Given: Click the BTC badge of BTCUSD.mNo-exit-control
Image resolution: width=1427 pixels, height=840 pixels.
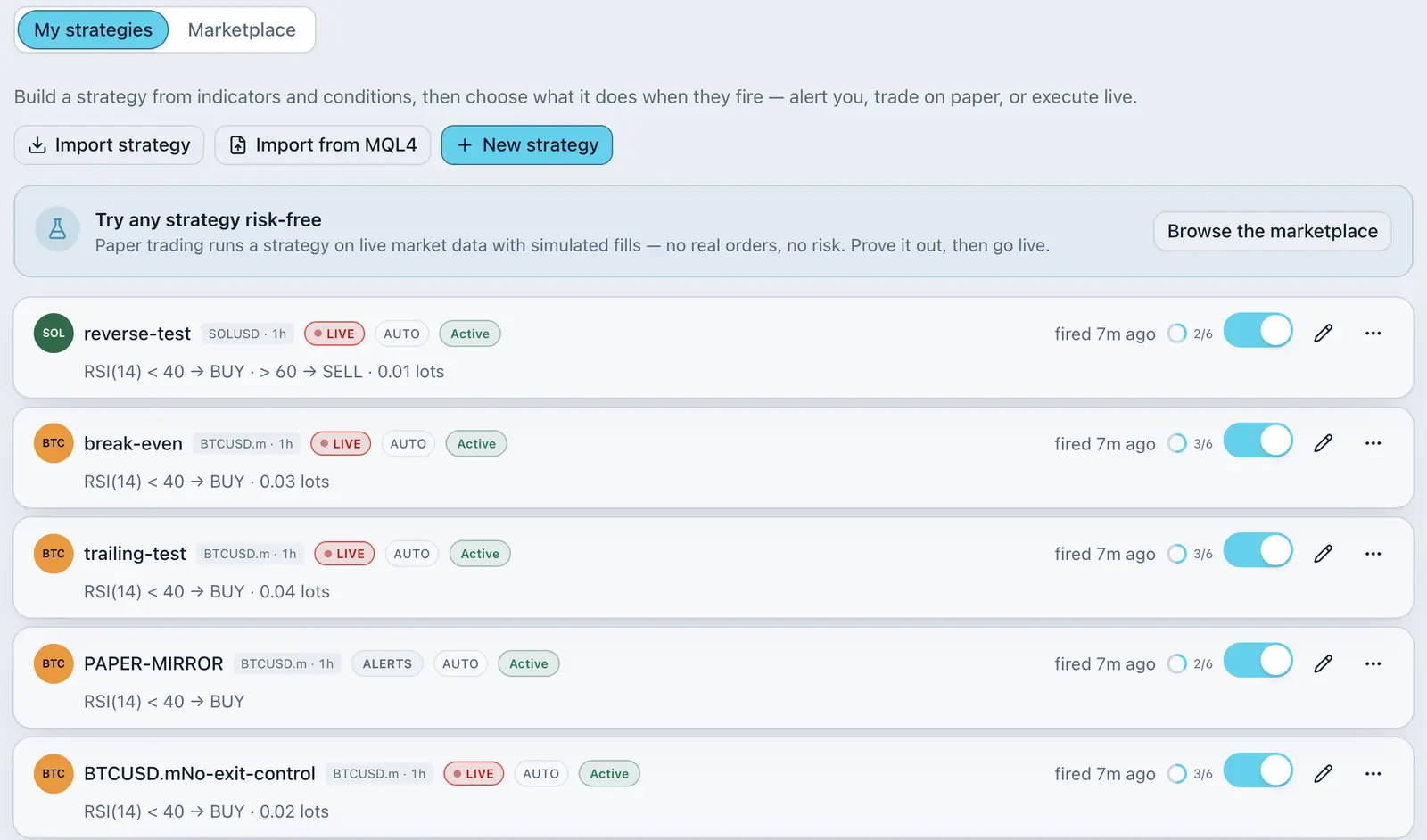Looking at the screenshot, I should [x=54, y=774].
